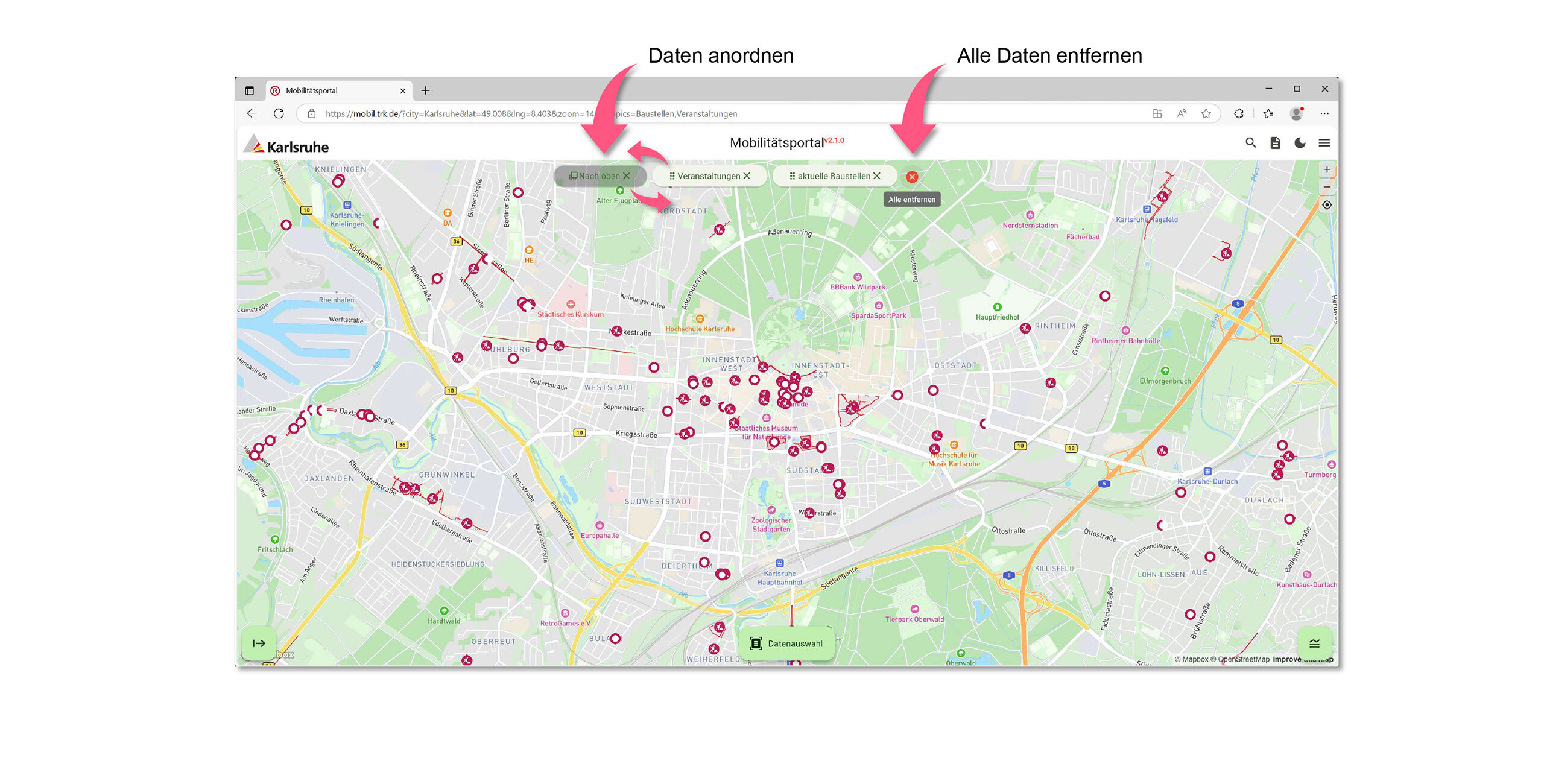Image resolution: width=1544 pixels, height=784 pixels.
Task: Open the search magnifier in portal header
Action: (x=1250, y=143)
